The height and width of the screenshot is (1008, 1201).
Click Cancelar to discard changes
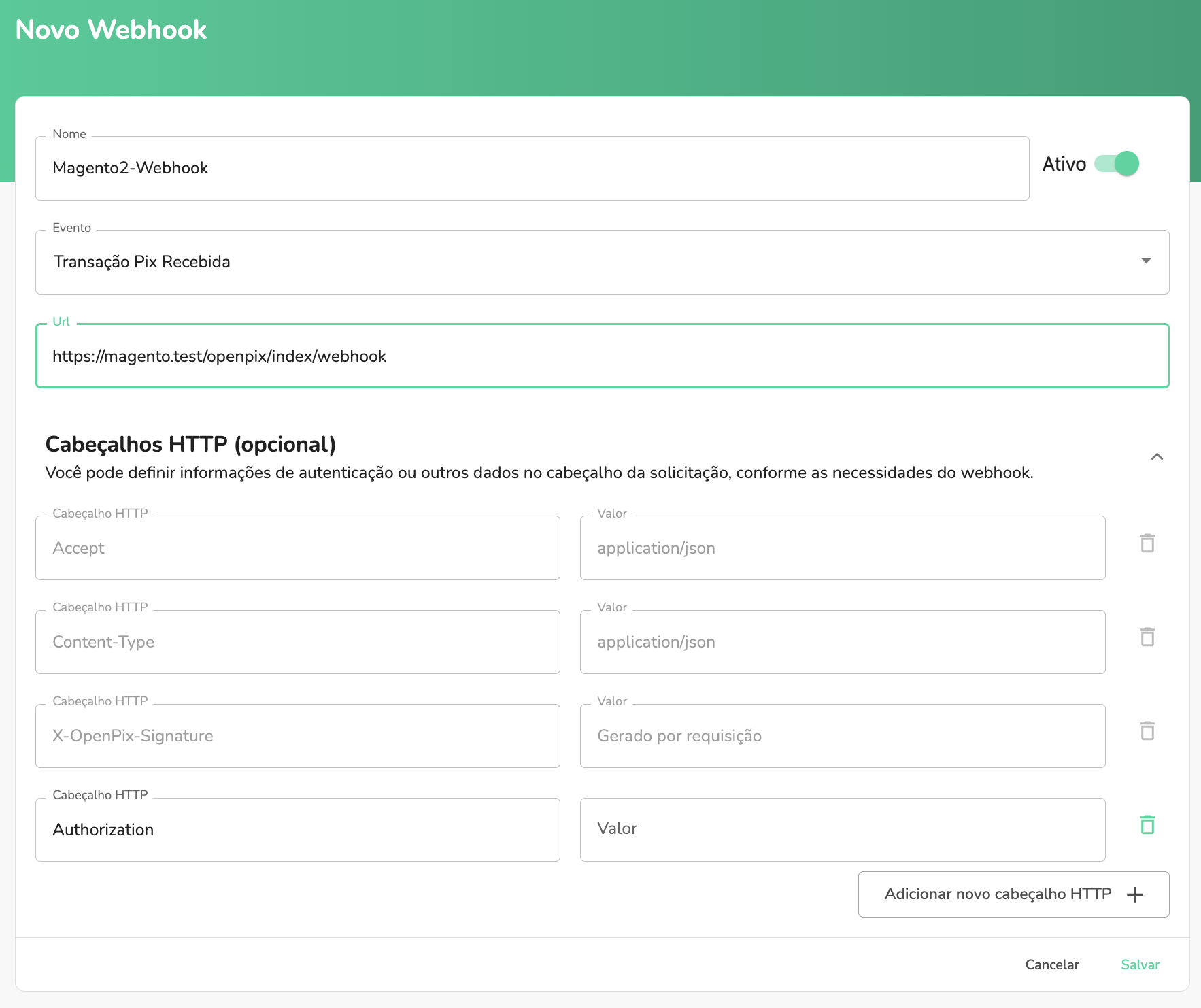(1051, 964)
